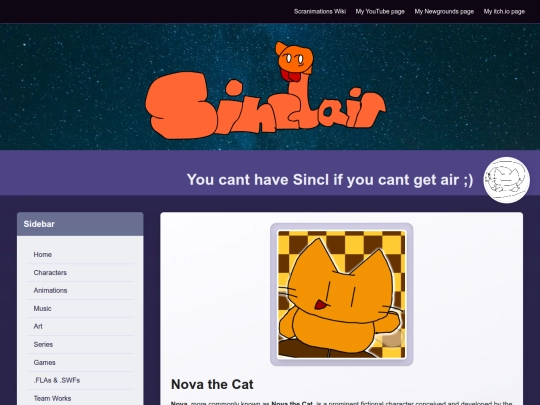Go to My YouTube page

[380, 12]
